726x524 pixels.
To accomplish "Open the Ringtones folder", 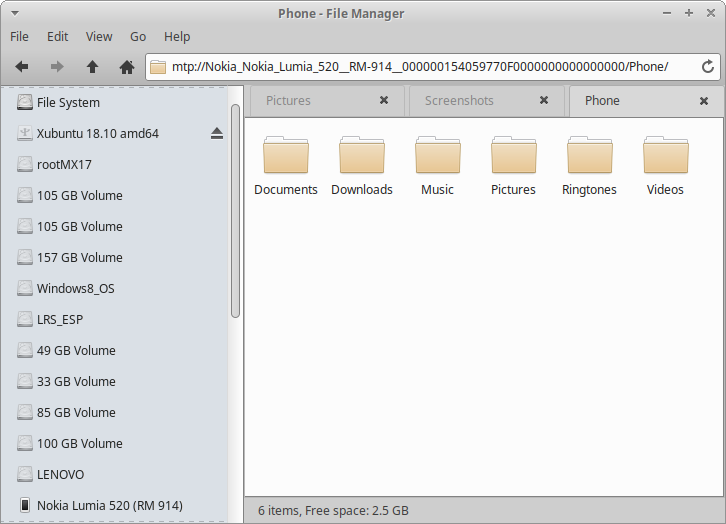I will 589,166.
